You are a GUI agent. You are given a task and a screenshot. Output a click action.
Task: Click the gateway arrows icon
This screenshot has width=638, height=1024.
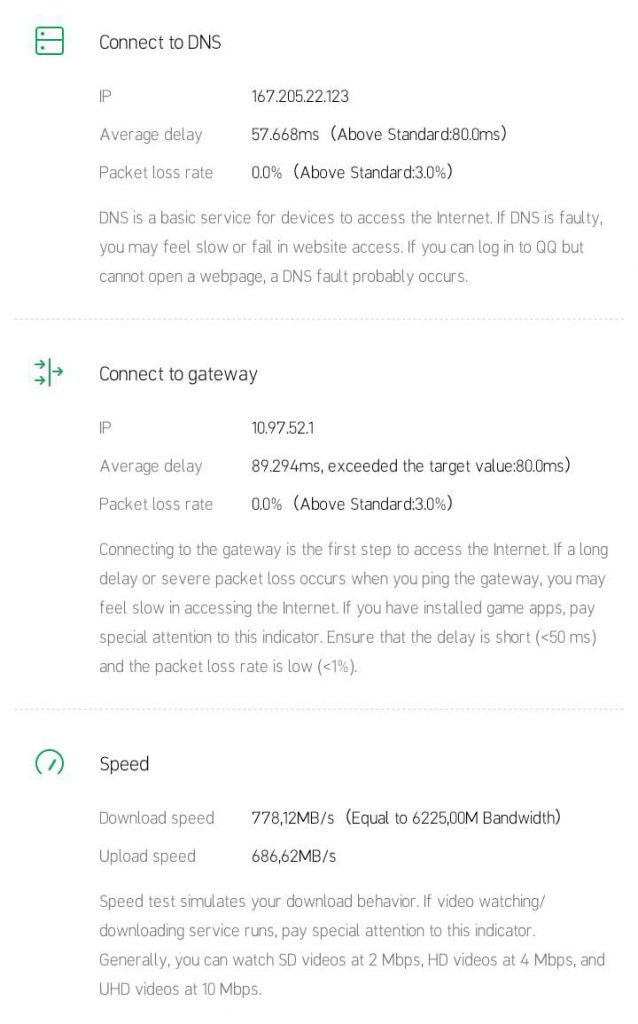[49, 373]
